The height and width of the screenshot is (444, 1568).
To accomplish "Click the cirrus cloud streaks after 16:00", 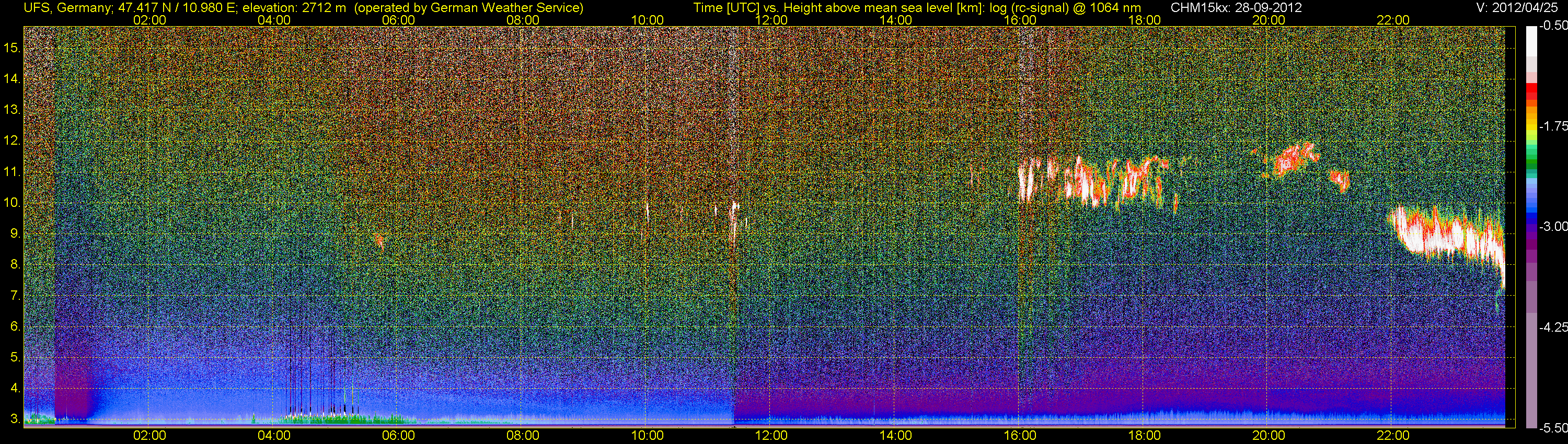I will pos(1096,181).
